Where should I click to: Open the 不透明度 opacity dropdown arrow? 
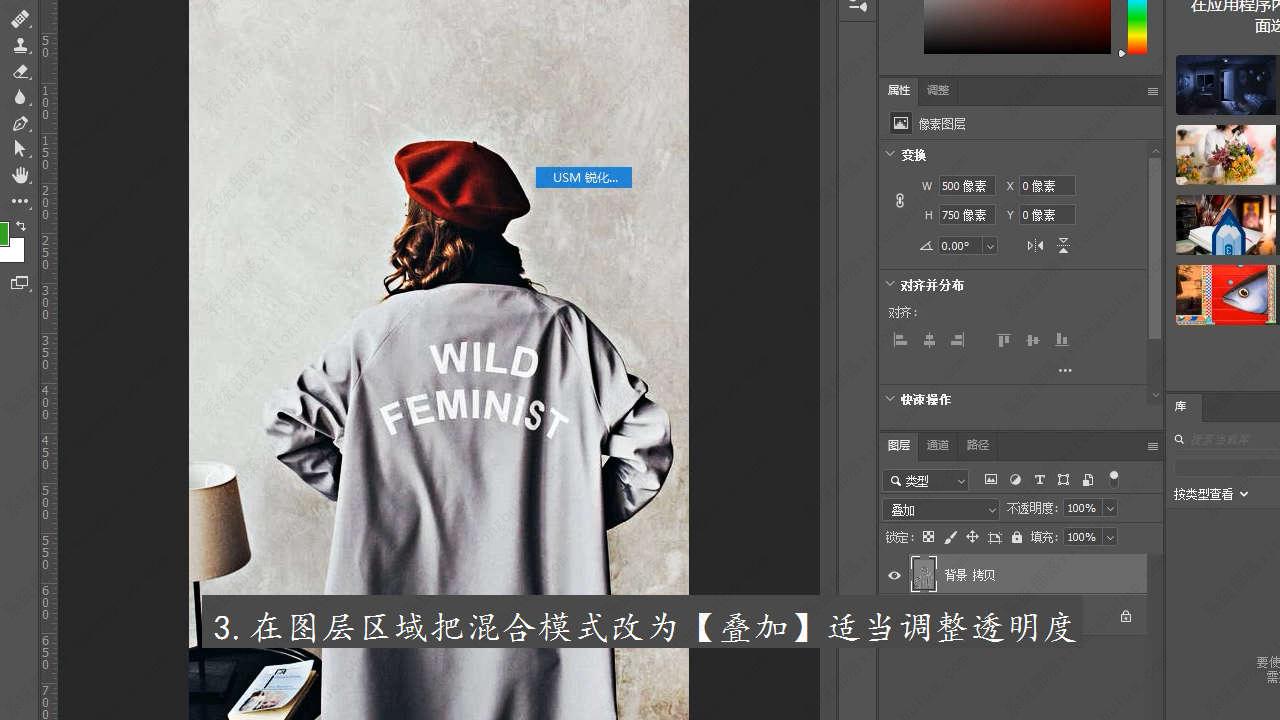coord(1110,509)
